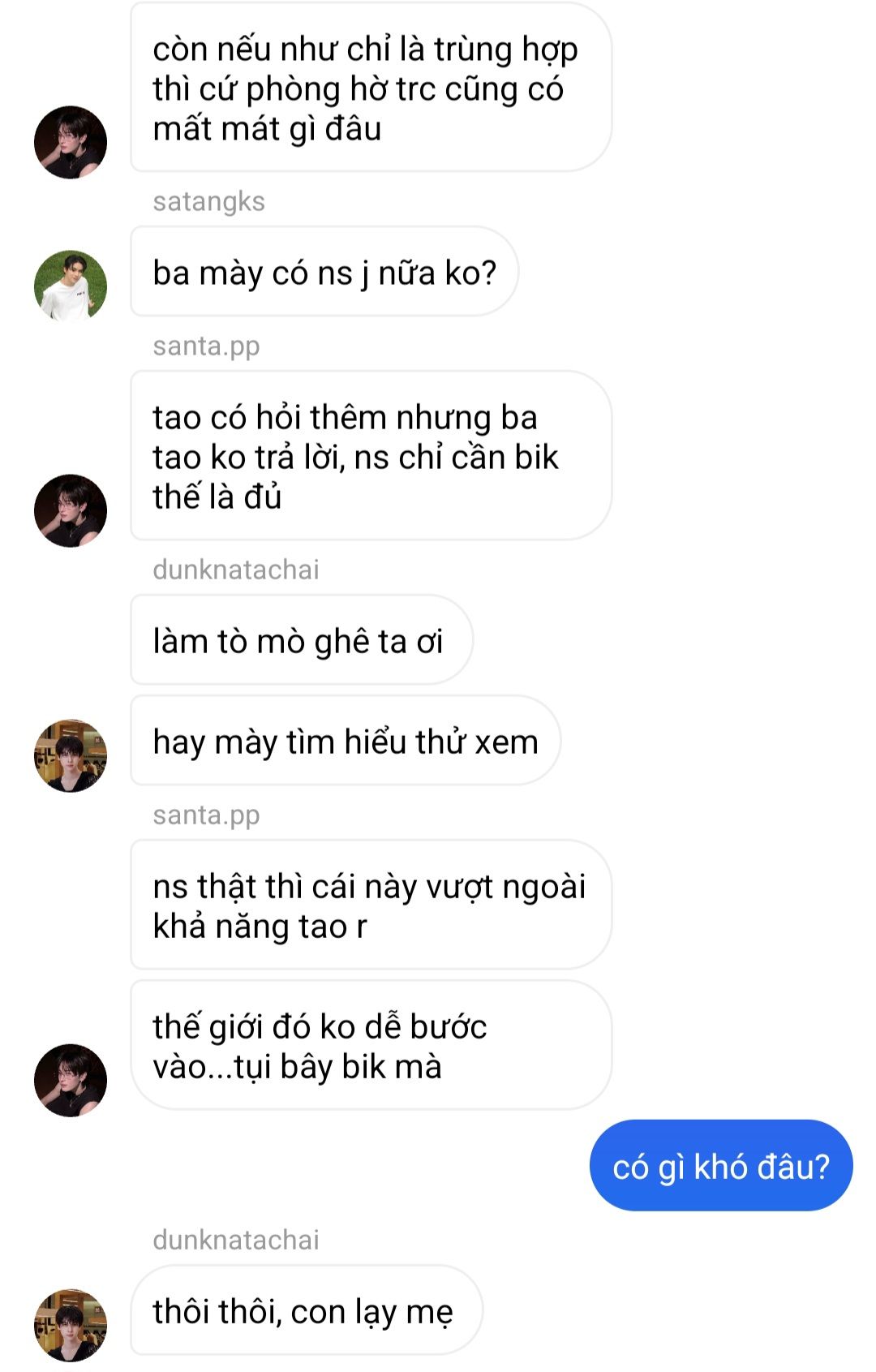Open satangks profile picture in white shirt

click(71, 286)
